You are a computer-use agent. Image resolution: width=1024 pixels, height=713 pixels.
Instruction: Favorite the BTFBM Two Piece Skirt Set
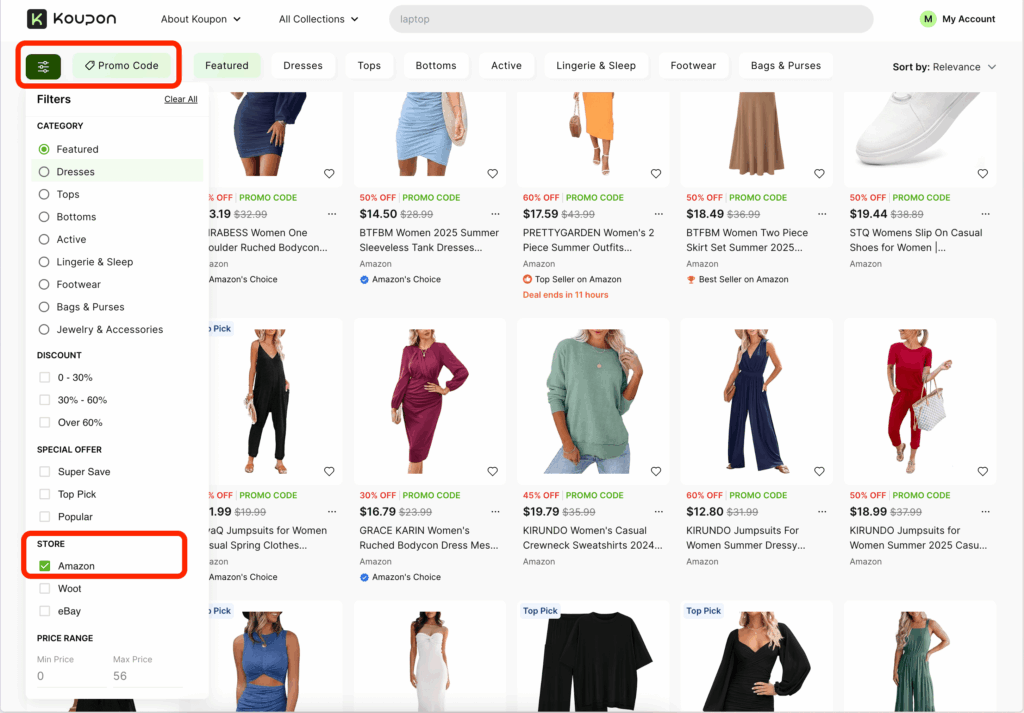(819, 174)
